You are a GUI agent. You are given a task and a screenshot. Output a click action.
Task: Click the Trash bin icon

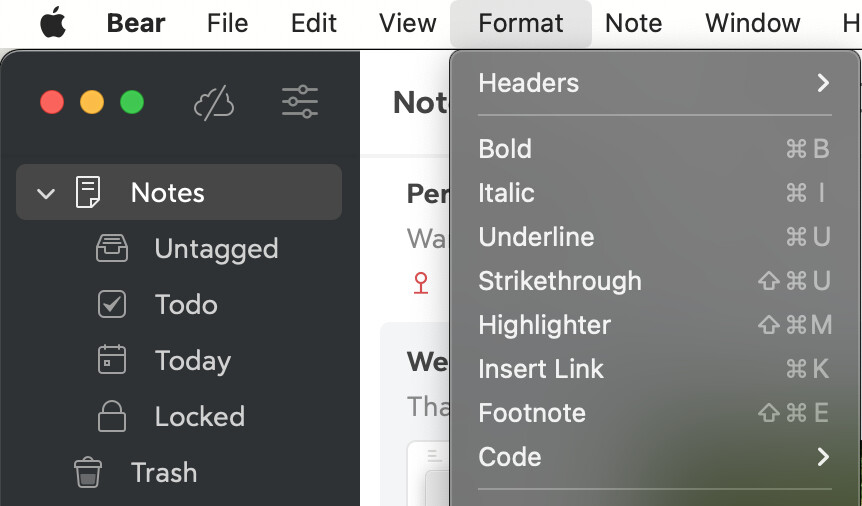(88, 472)
